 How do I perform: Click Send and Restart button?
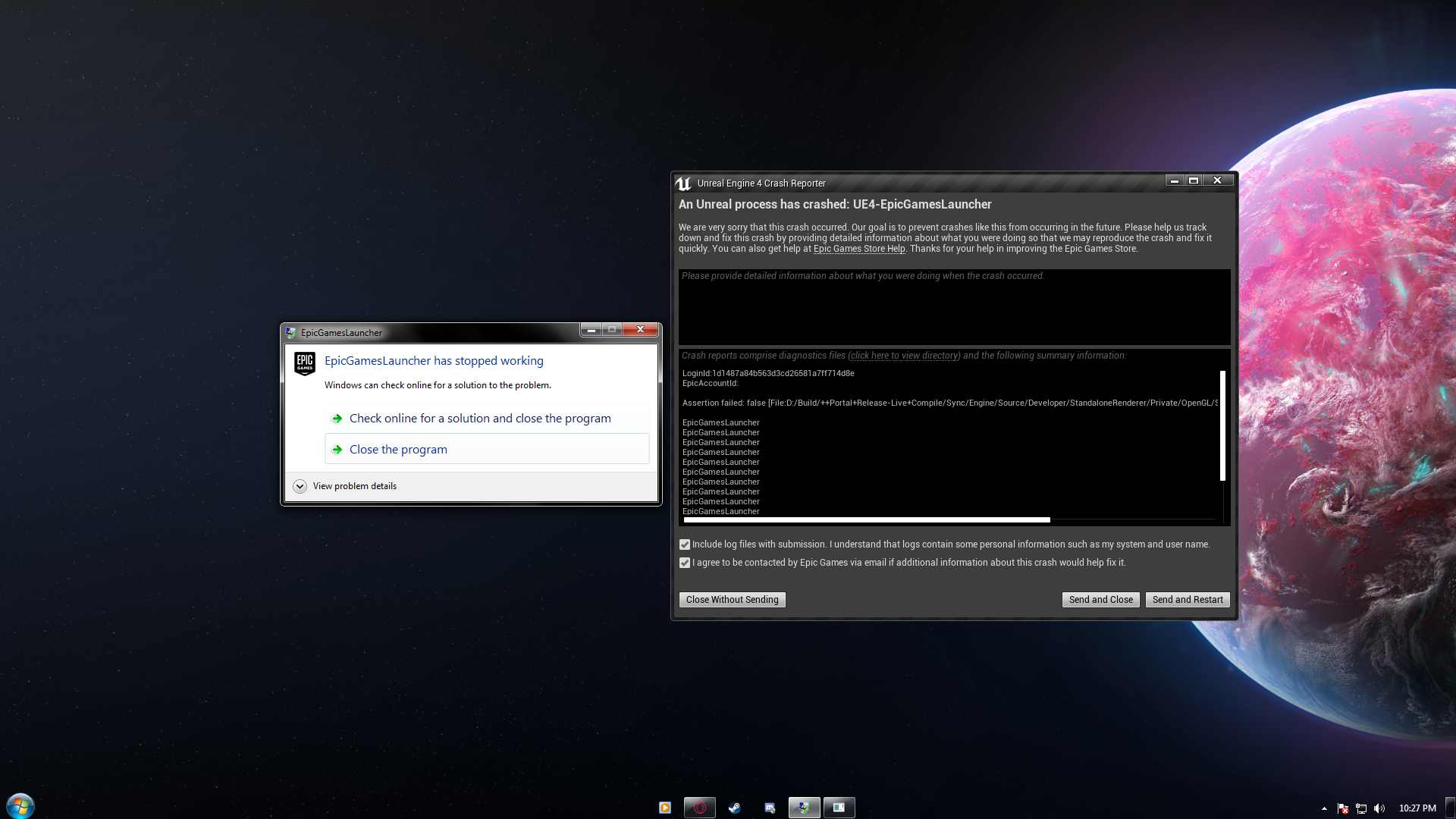click(1188, 599)
